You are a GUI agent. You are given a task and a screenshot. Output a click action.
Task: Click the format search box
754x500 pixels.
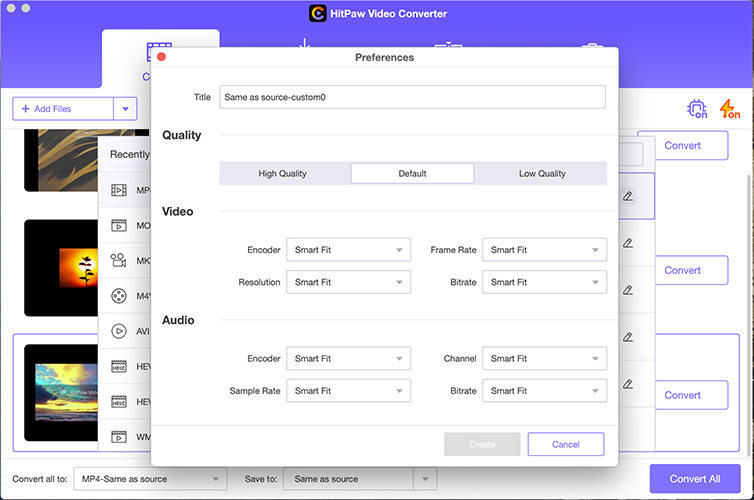tap(630, 154)
